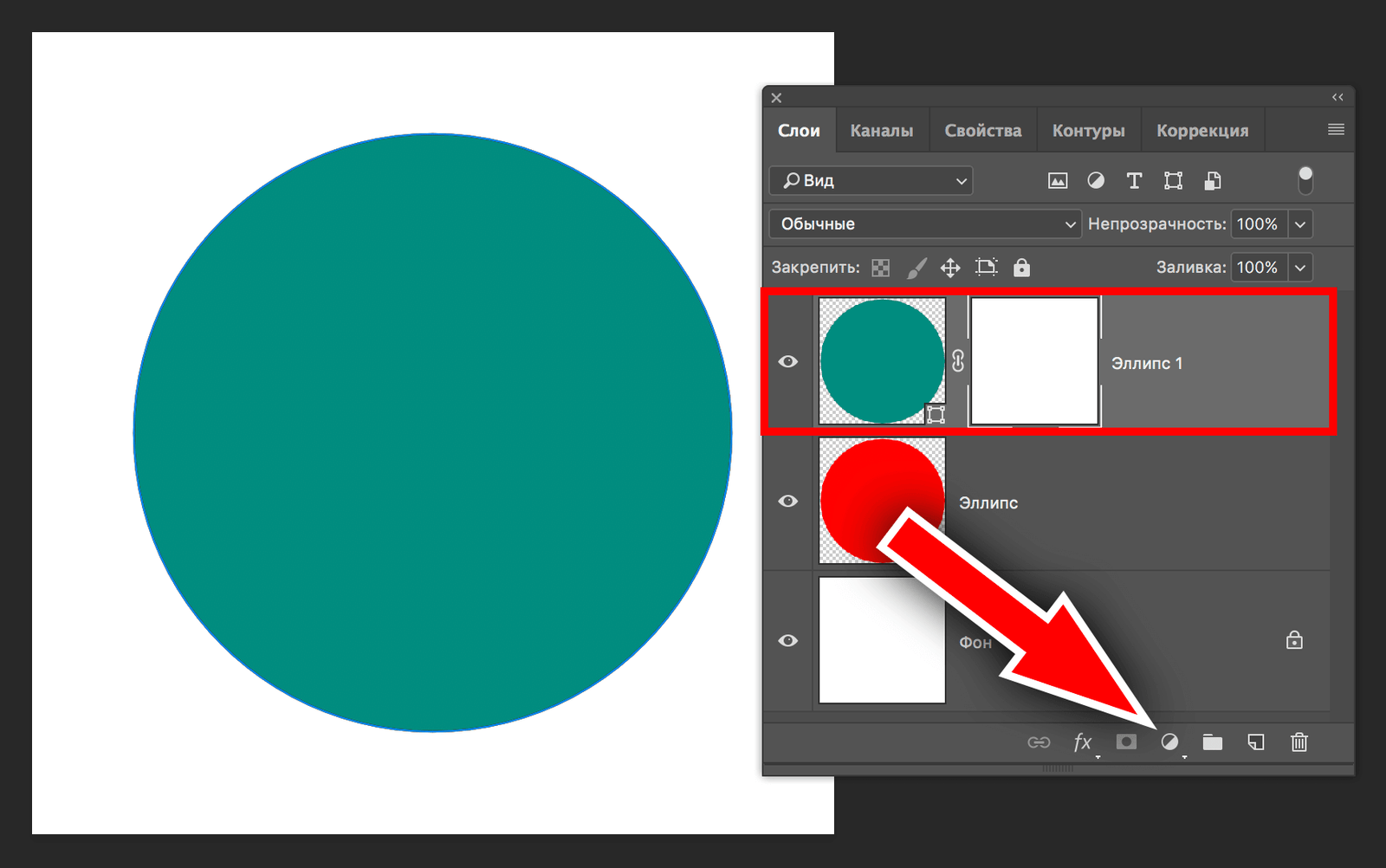Turn layer filtering switch on or off
The width and height of the screenshot is (1386, 868).
tap(1305, 180)
